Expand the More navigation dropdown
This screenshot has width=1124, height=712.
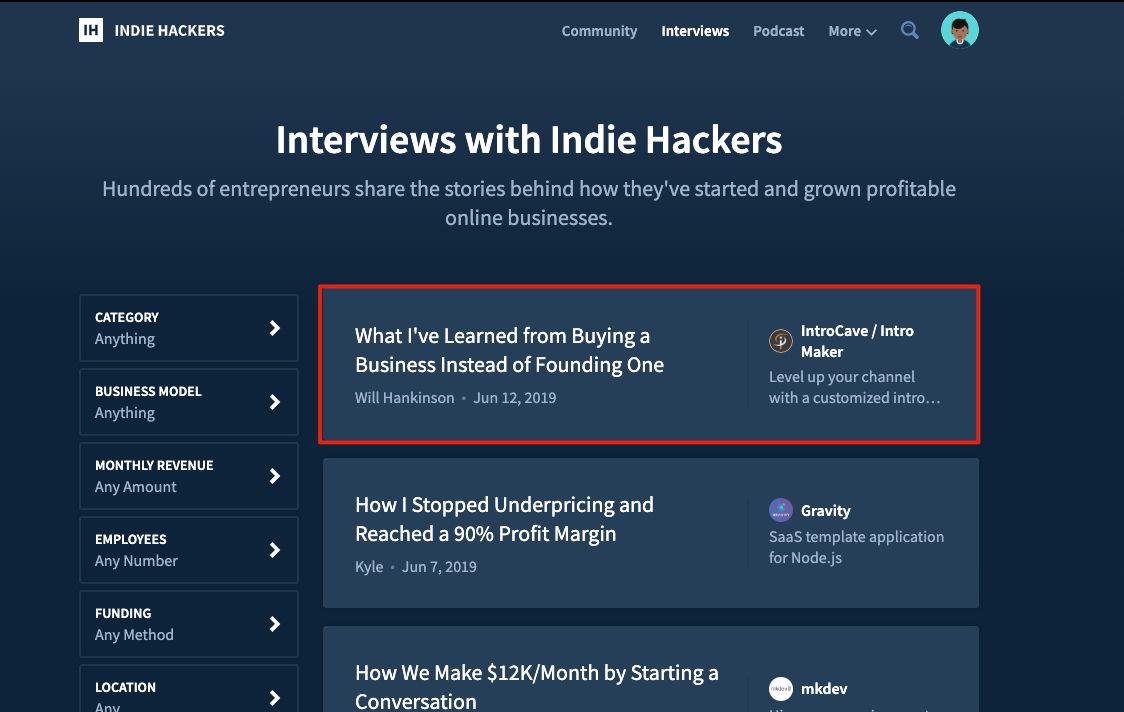pyautogui.click(x=851, y=31)
